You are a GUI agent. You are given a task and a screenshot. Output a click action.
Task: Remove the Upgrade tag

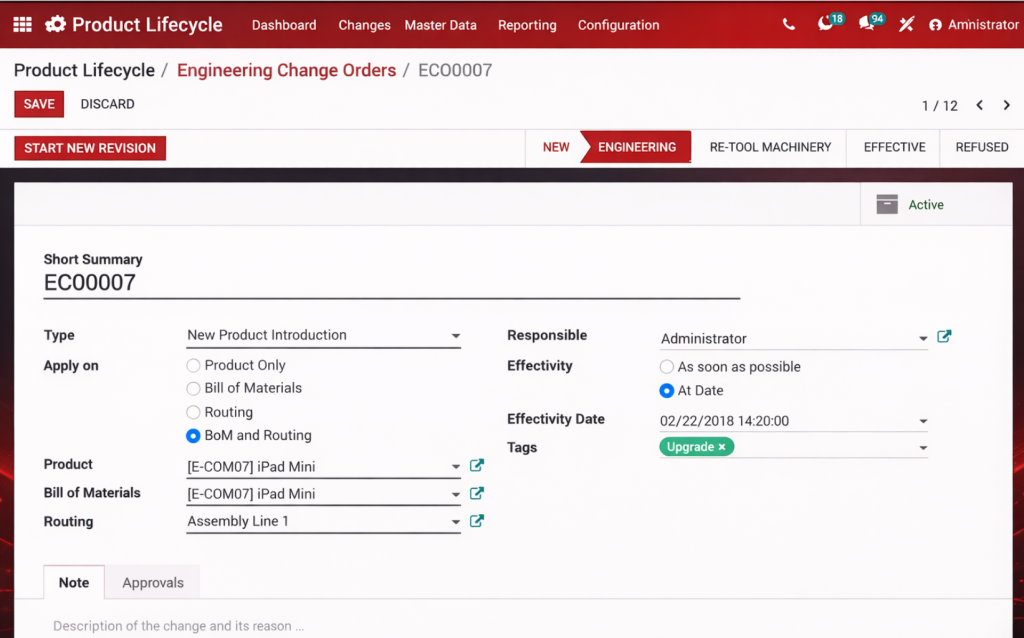point(722,447)
